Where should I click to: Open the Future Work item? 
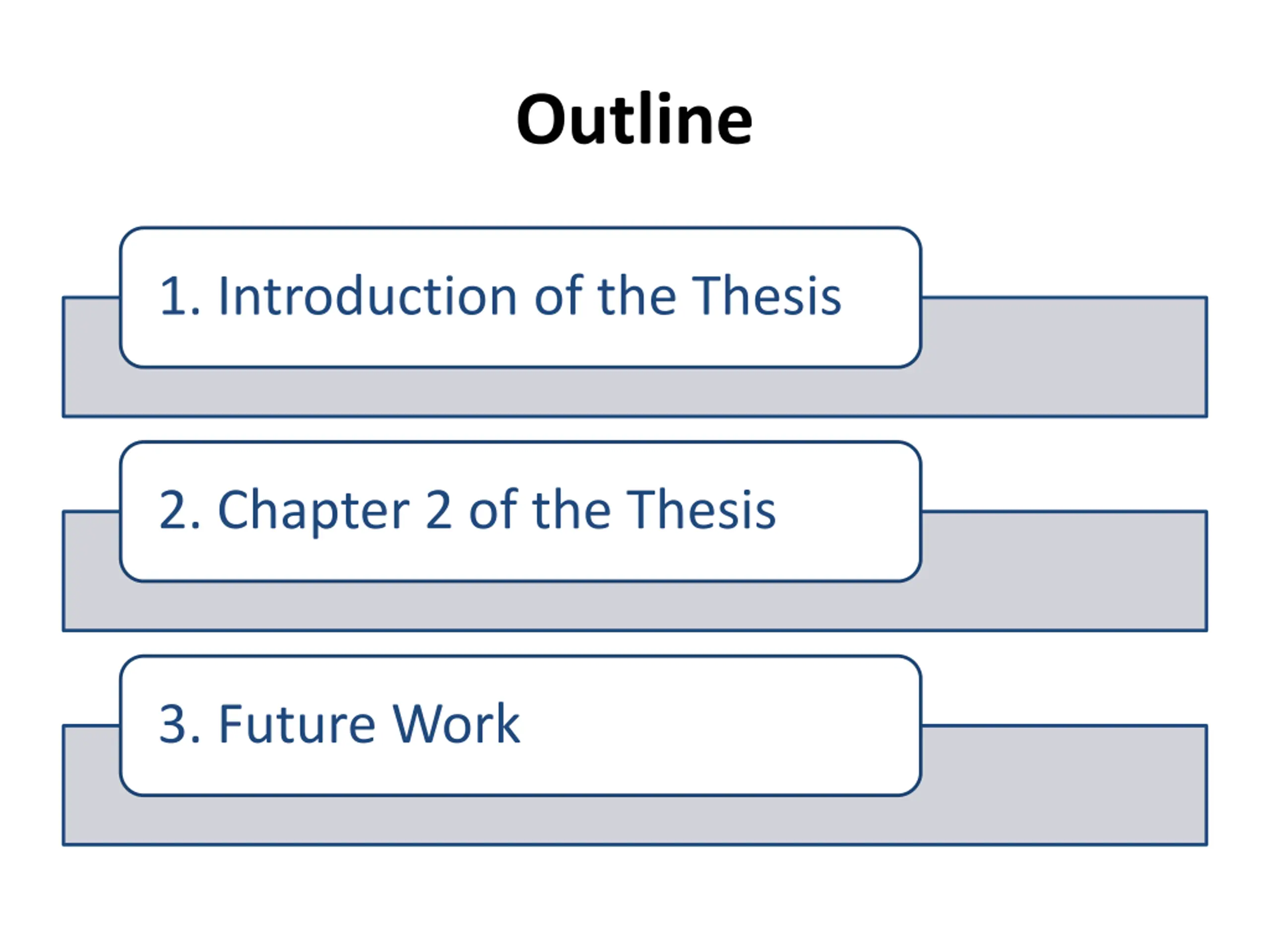click(x=521, y=725)
